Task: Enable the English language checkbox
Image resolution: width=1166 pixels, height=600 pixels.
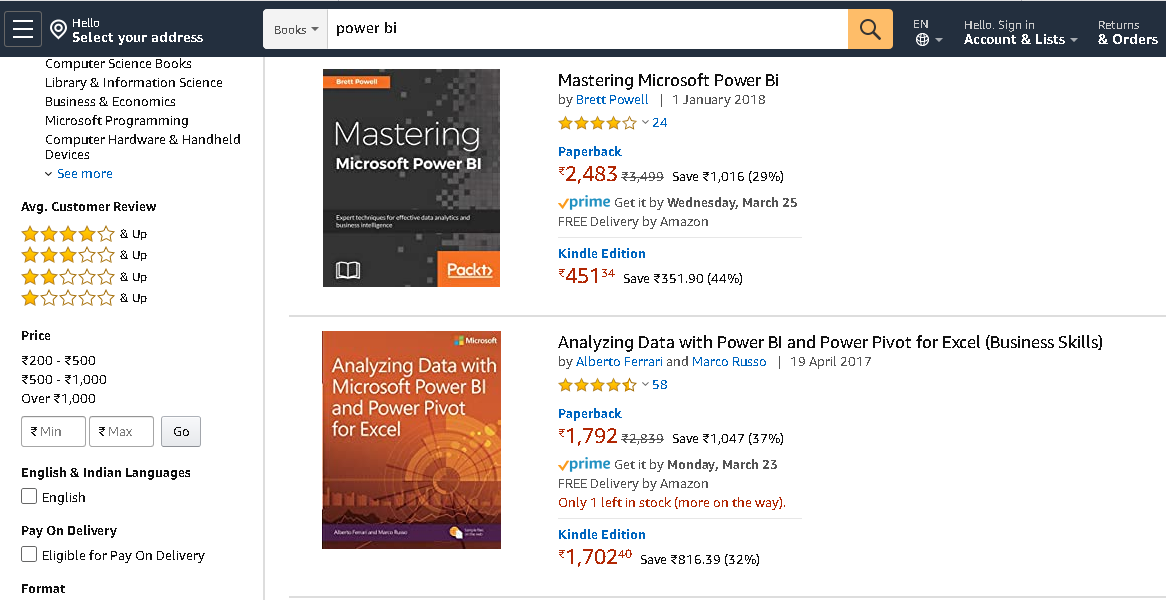Action: click(29, 496)
